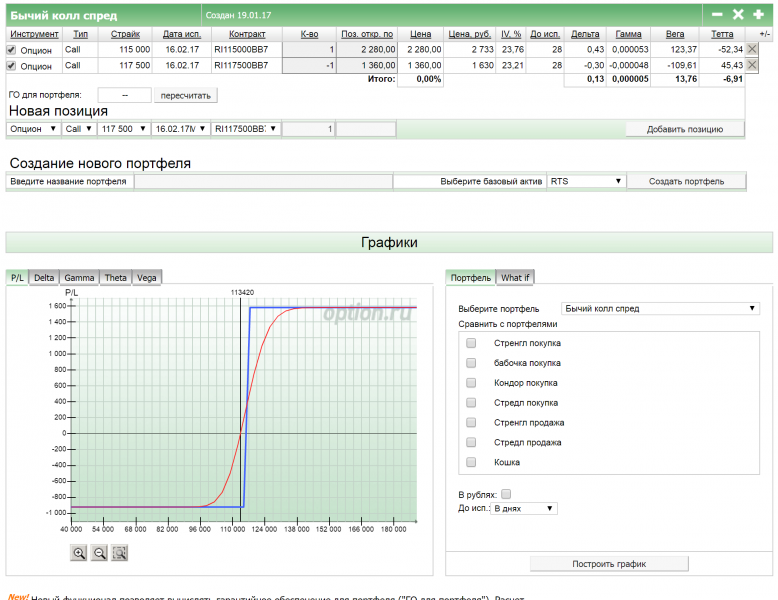This screenshot has height=600, width=778.
Task: Click the portfolio name input field
Action: pos(263,181)
